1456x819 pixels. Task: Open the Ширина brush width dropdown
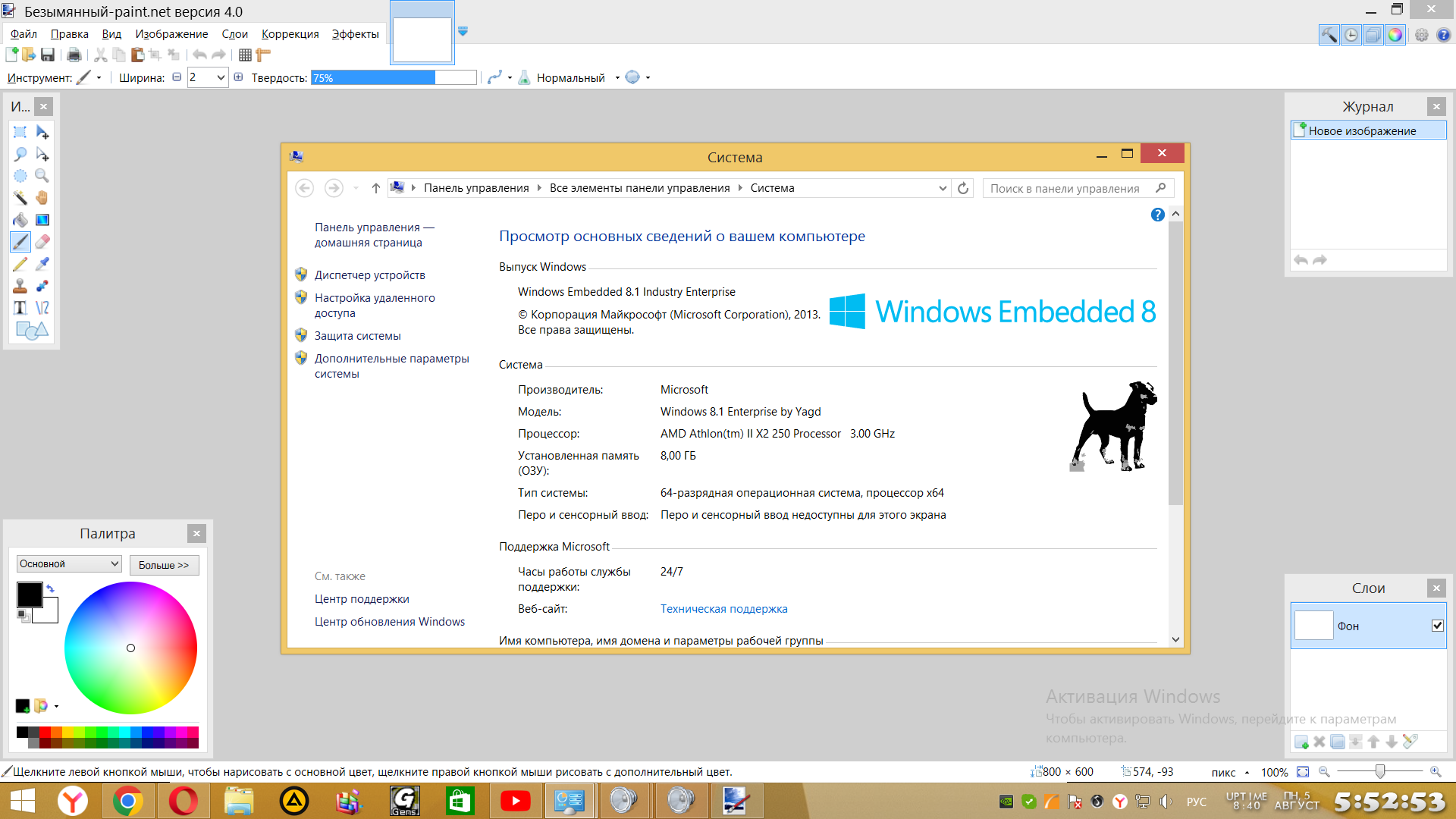221,77
